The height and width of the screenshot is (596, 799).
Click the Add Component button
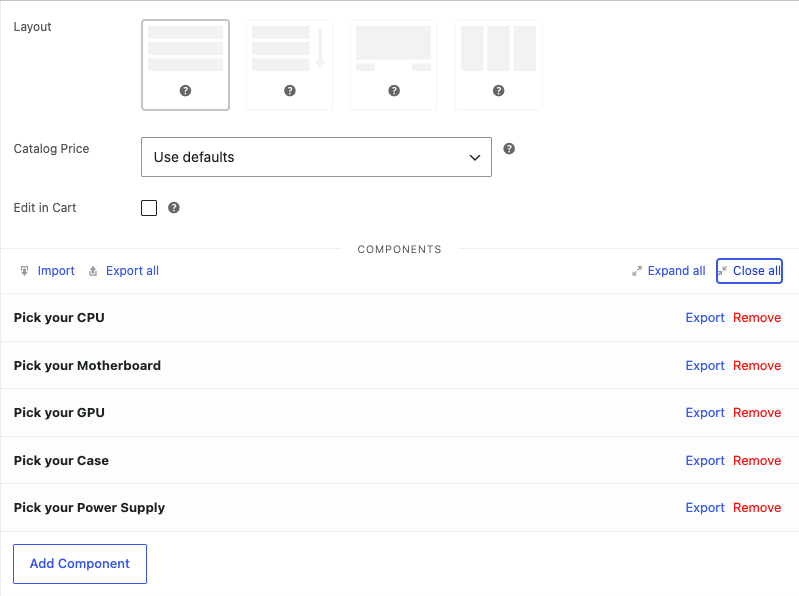[x=80, y=564]
